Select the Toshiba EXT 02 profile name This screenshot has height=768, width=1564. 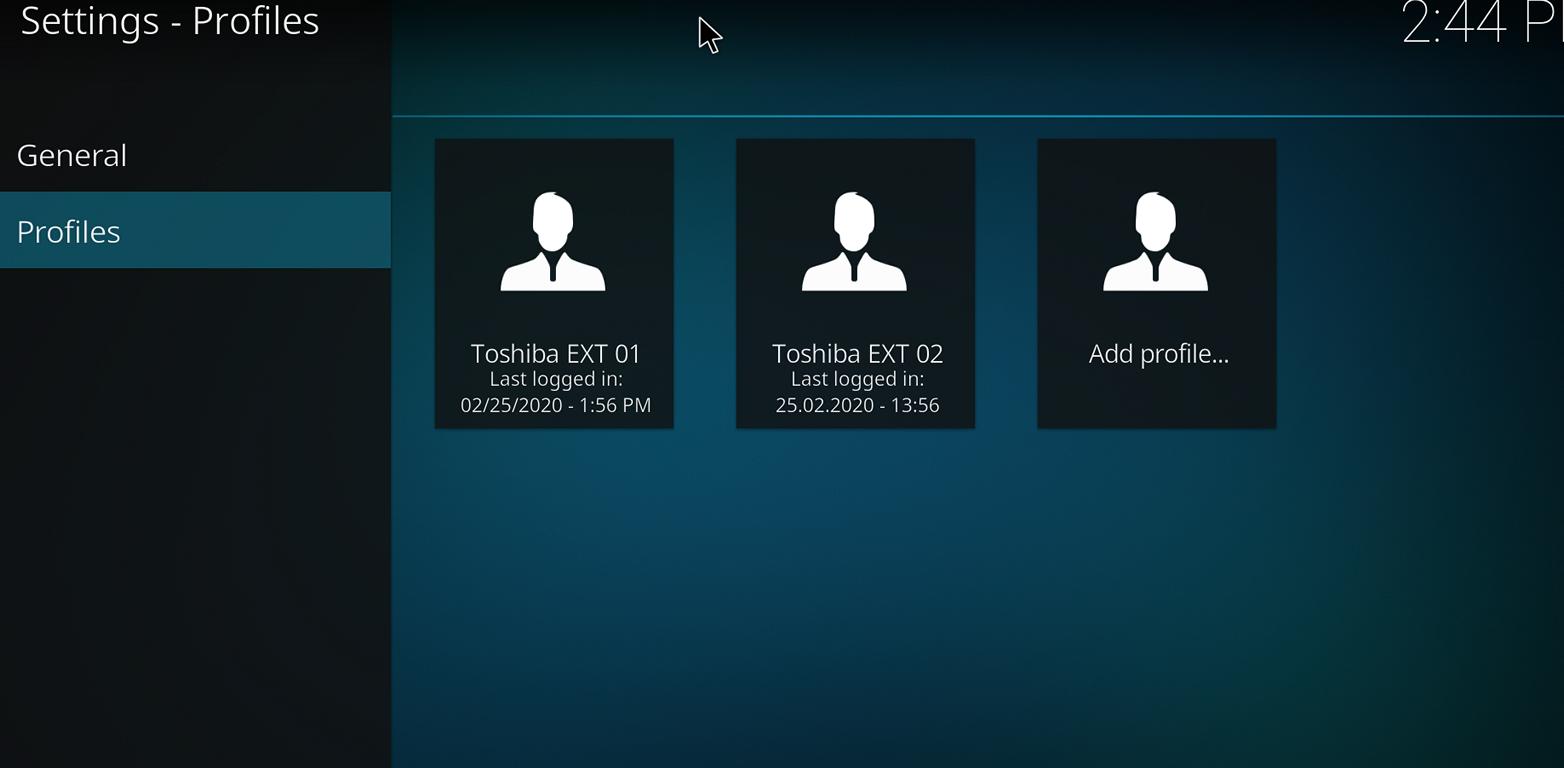[857, 353]
